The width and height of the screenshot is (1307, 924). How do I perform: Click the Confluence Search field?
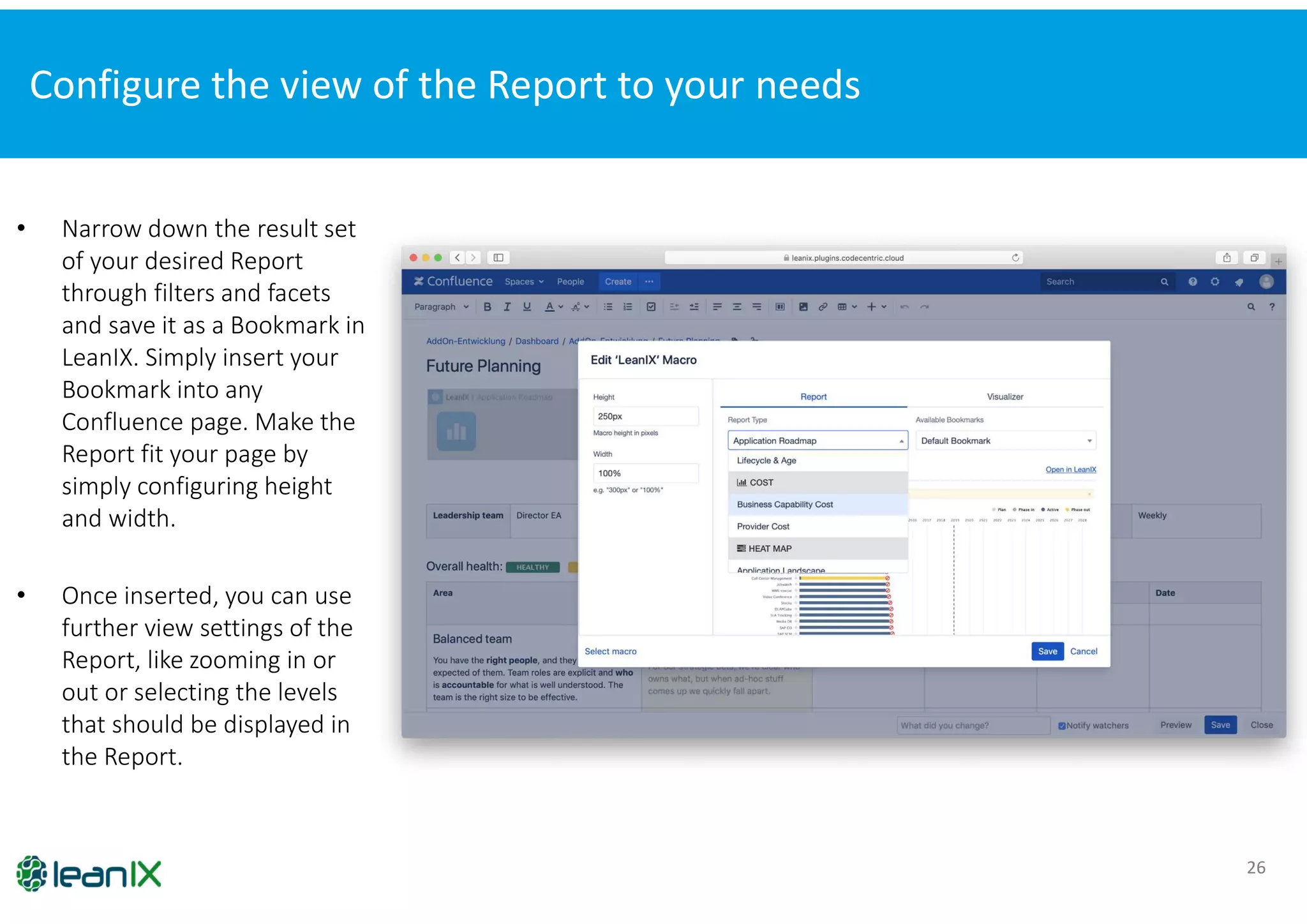(x=1107, y=281)
